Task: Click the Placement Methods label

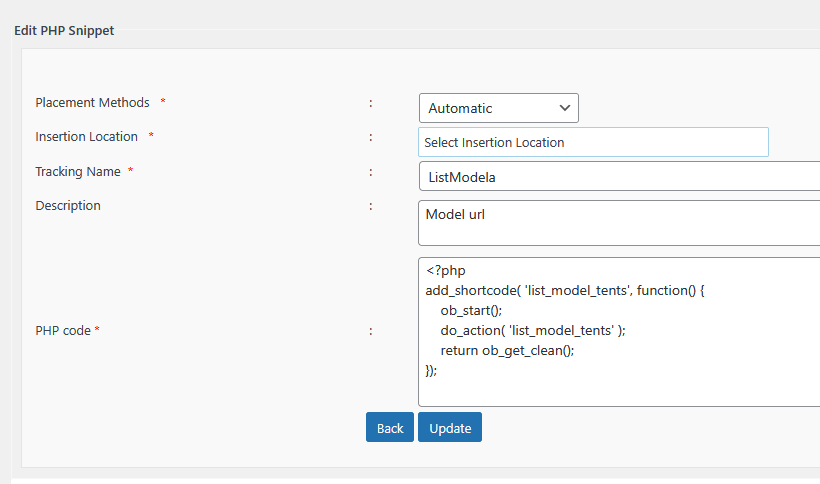Action: (92, 103)
